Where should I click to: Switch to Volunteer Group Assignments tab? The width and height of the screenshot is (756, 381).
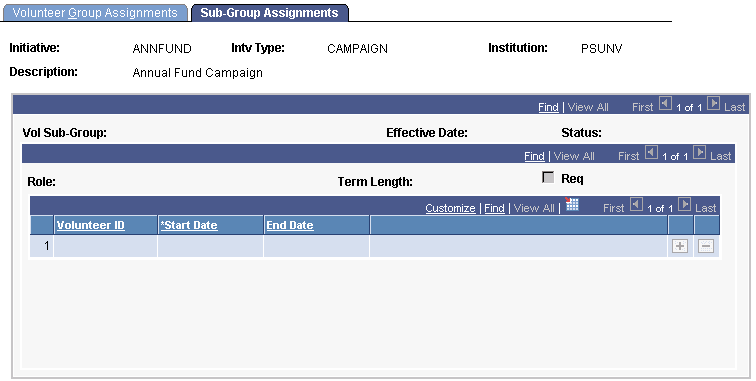tap(95, 13)
